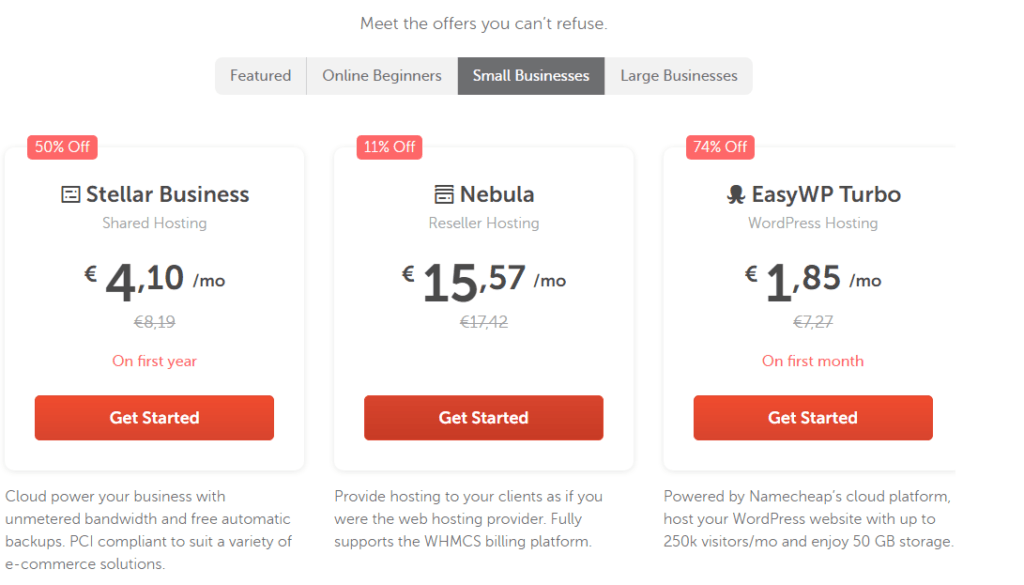
Task: Click the 11% Off badge
Action: coord(390,147)
